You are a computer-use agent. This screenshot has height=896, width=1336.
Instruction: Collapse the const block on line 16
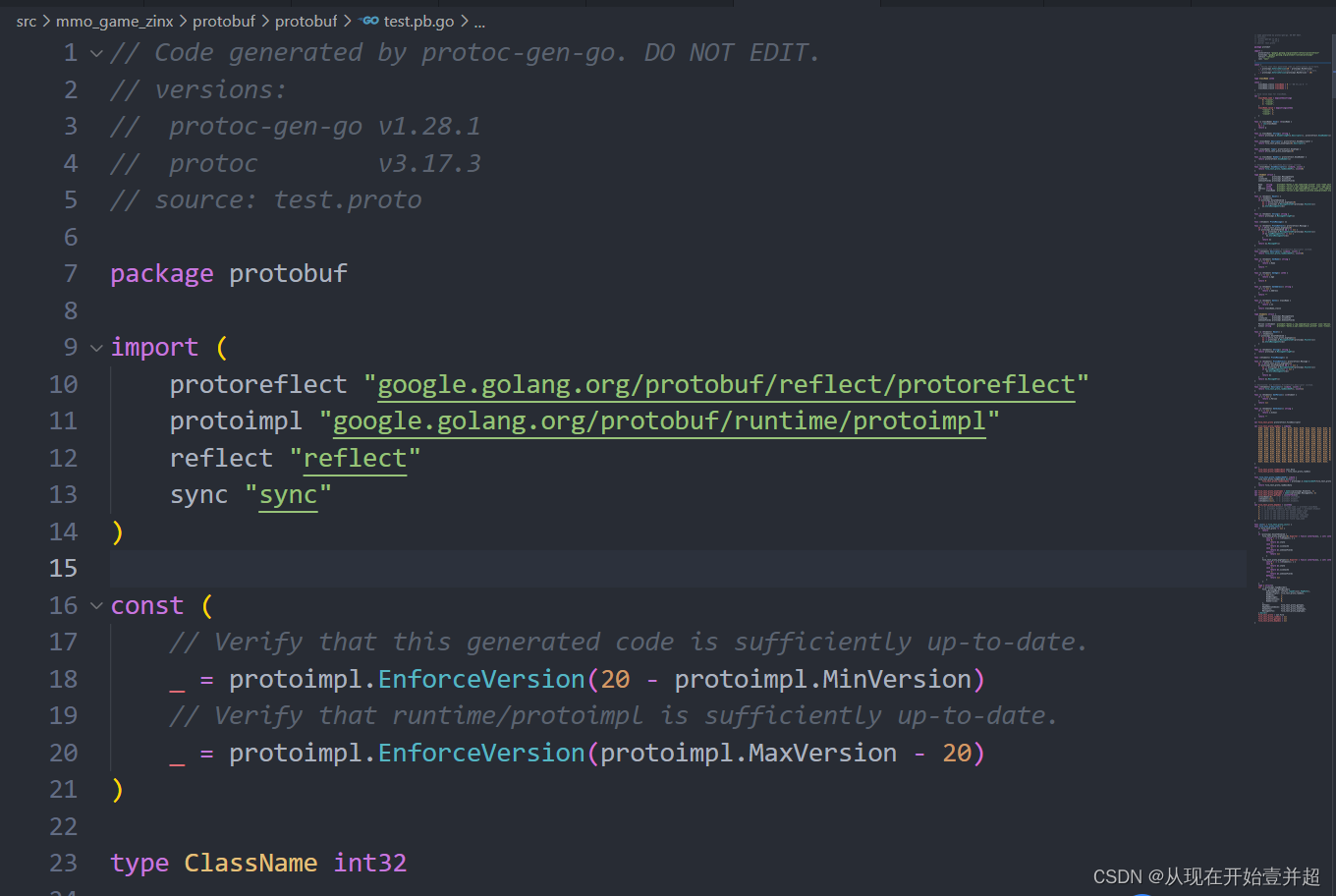point(95,605)
